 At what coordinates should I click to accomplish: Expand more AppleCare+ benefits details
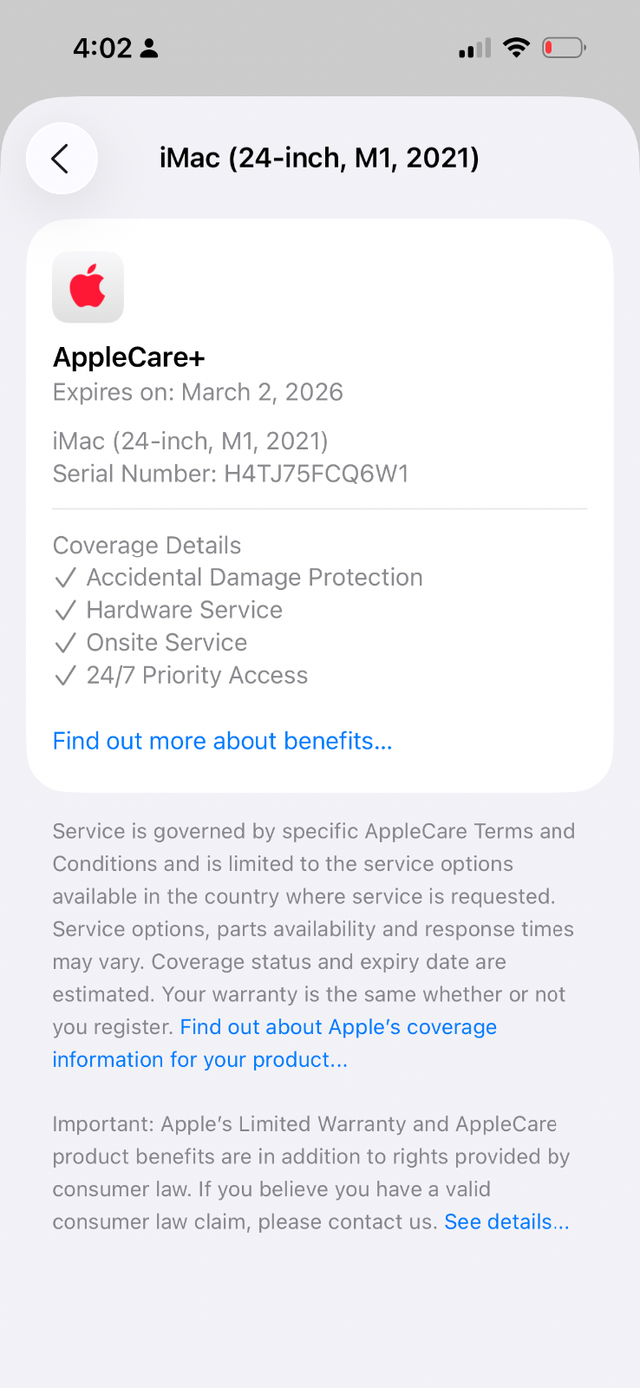(221, 741)
